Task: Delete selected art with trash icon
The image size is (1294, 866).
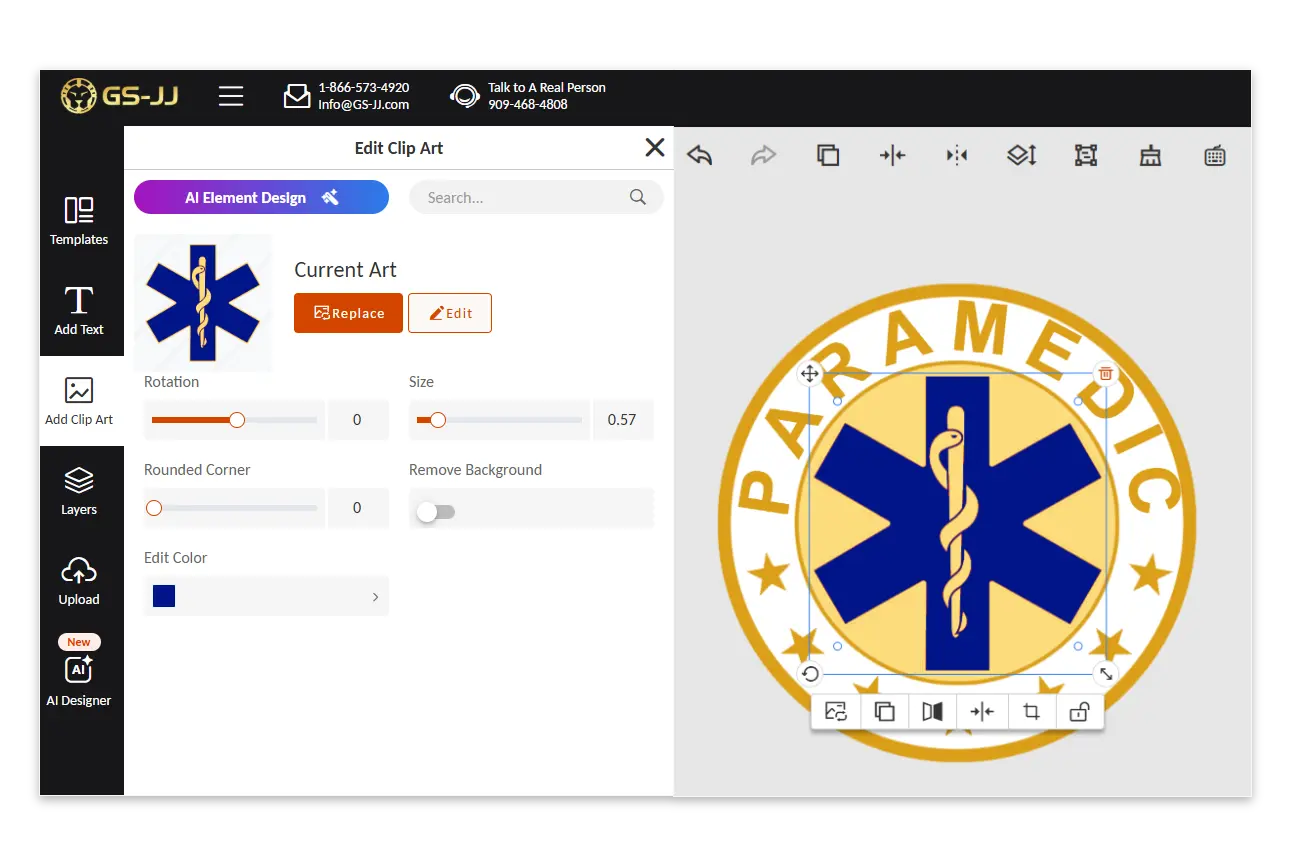Action: coord(1105,374)
